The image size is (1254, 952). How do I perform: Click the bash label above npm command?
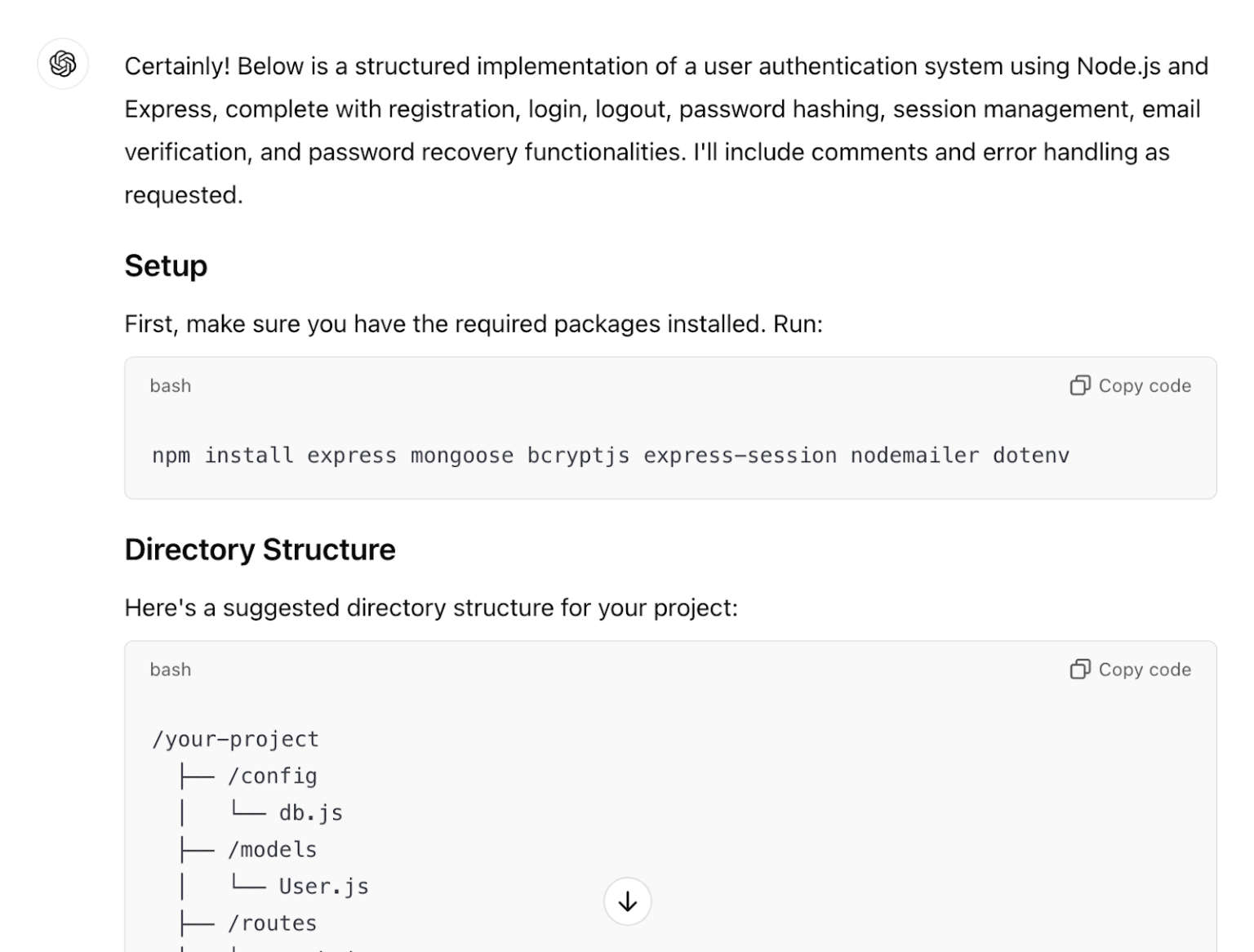tap(170, 385)
